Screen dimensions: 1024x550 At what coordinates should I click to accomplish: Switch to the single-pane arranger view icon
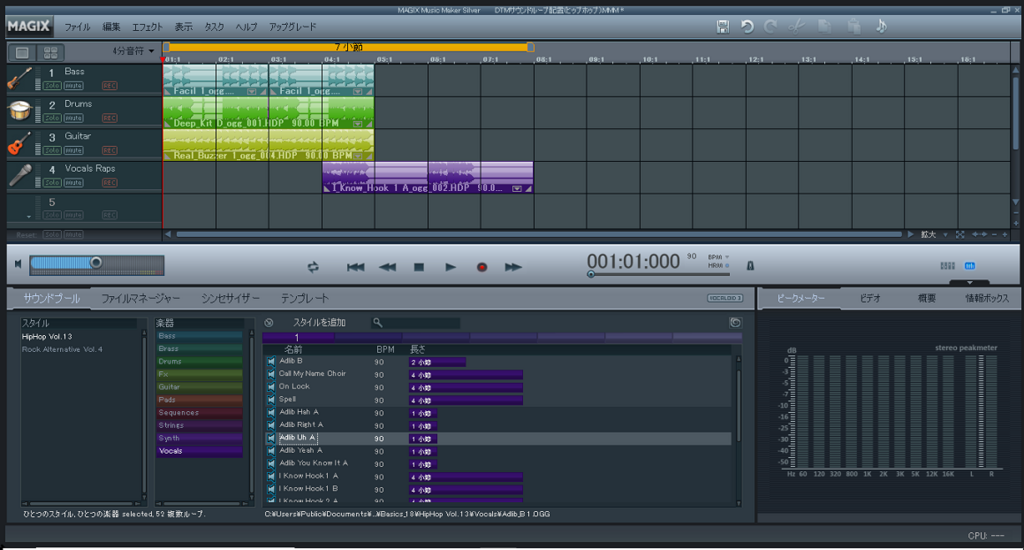[22, 52]
